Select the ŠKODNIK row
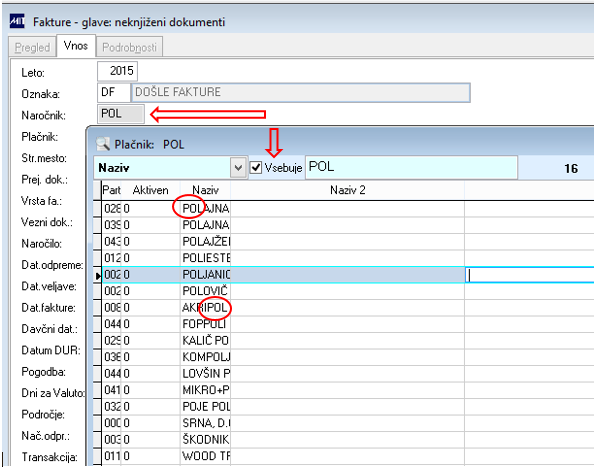The width and height of the screenshot is (602, 468). coord(348,440)
